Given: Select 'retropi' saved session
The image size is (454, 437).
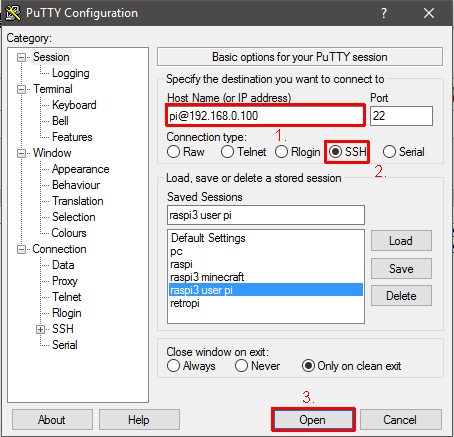Looking at the screenshot, I should (x=265, y=303).
